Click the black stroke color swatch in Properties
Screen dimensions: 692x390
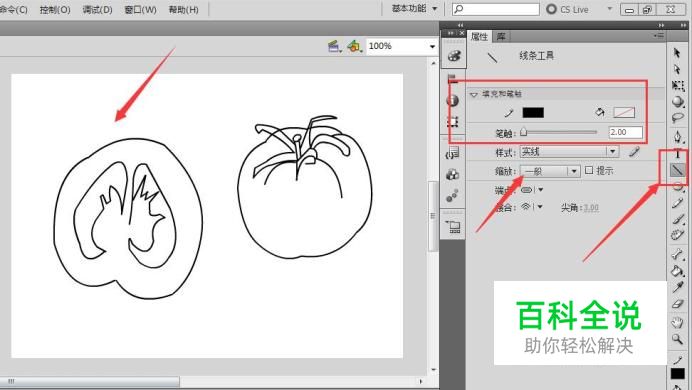click(x=533, y=112)
